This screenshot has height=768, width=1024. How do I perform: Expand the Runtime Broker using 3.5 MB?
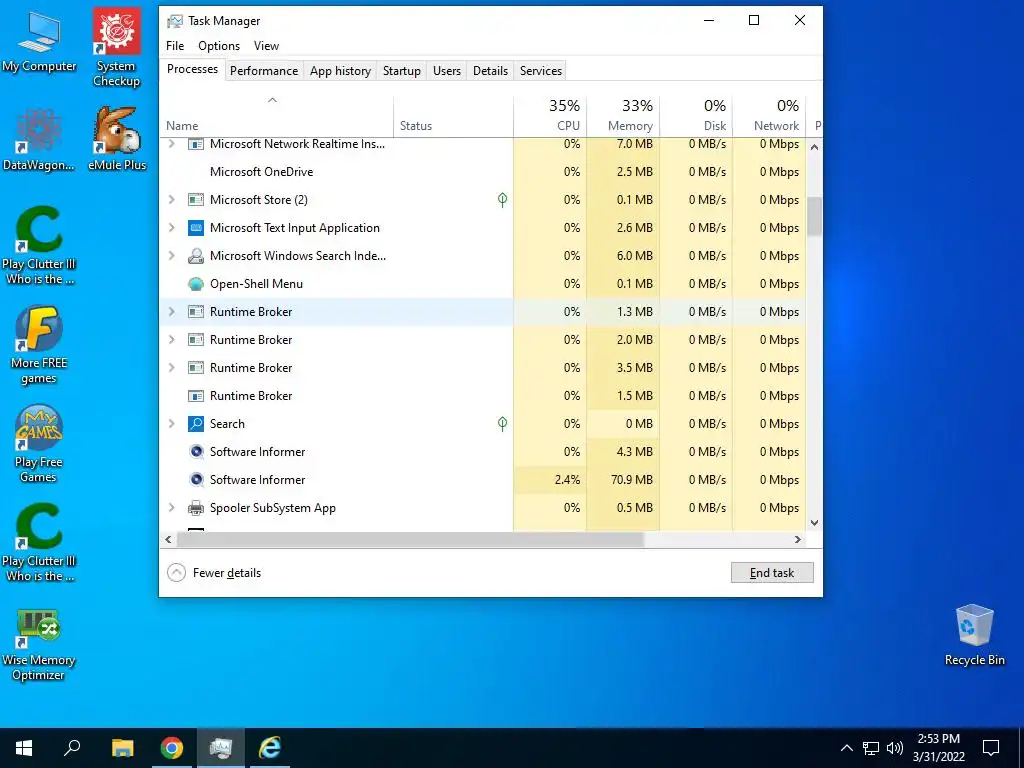[172, 368]
